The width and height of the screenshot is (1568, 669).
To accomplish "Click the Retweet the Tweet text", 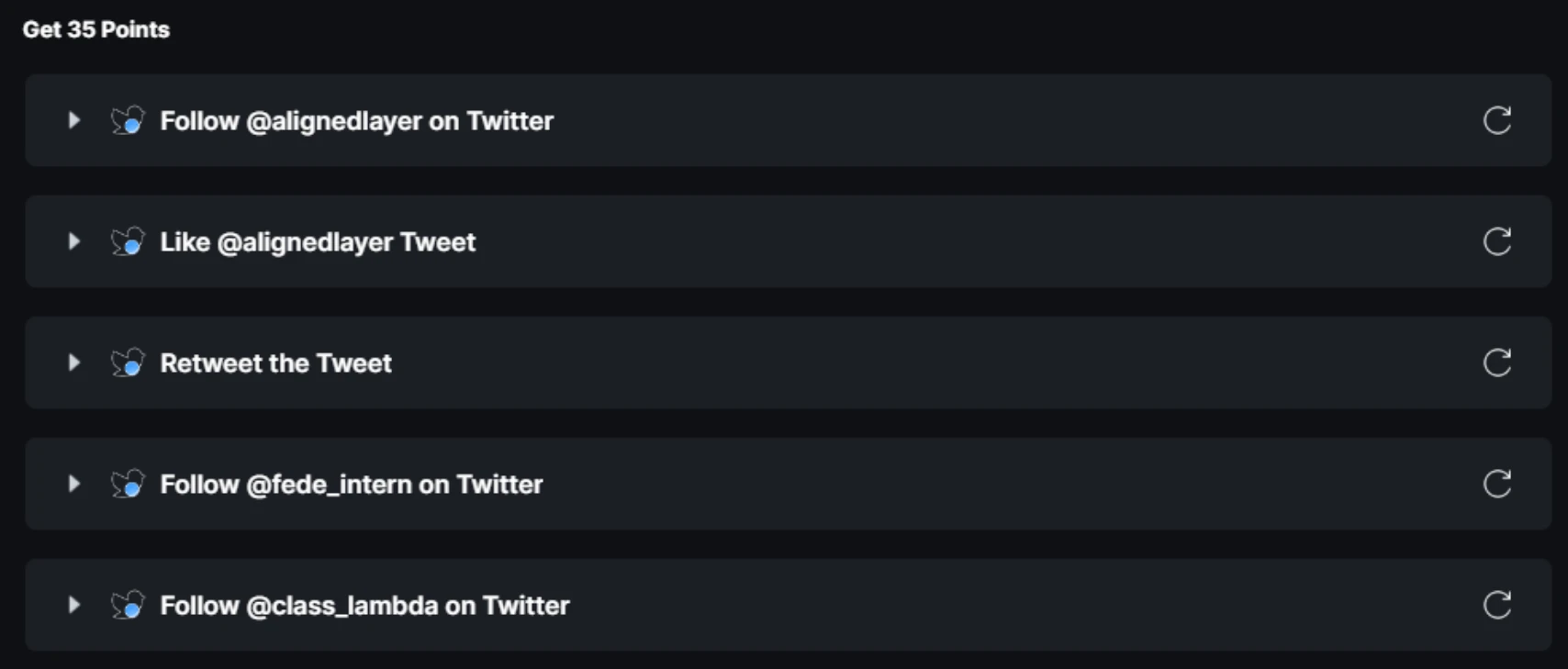I will pos(275,363).
